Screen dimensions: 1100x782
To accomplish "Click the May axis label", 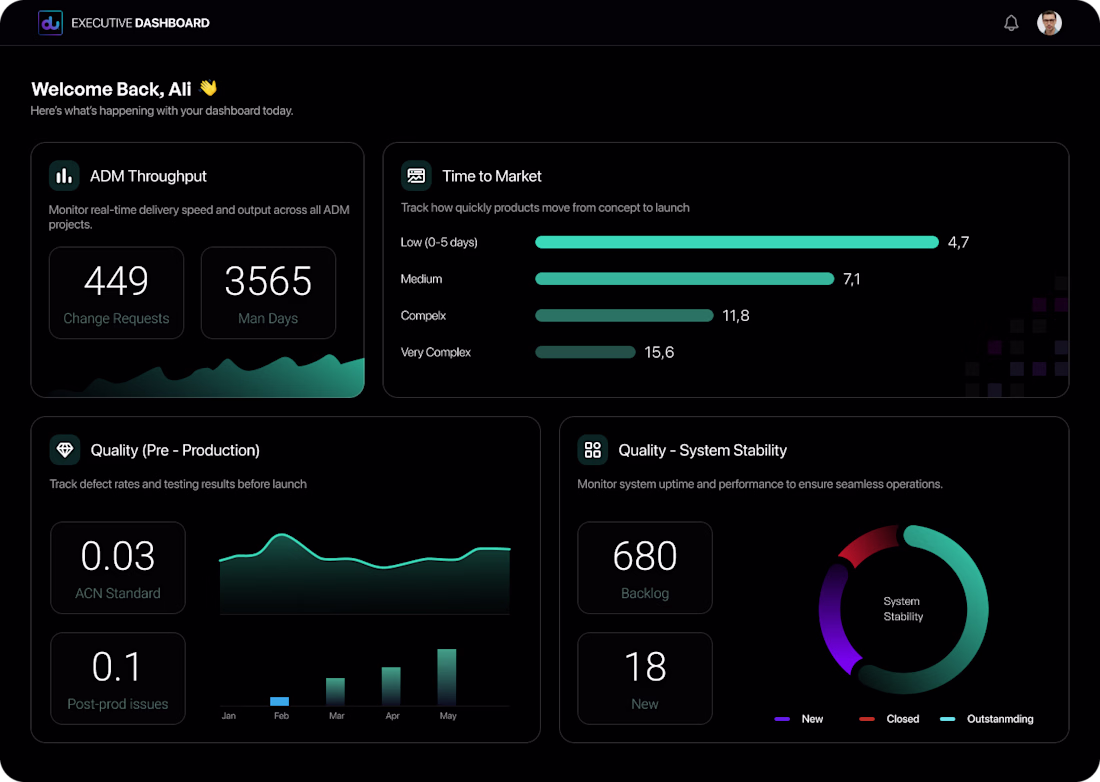I will point(448,715).
